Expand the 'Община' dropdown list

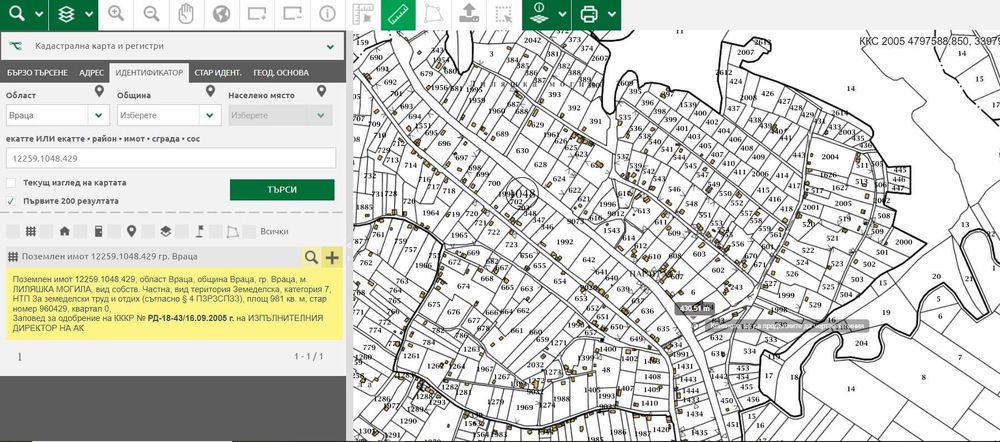[166, 116]
